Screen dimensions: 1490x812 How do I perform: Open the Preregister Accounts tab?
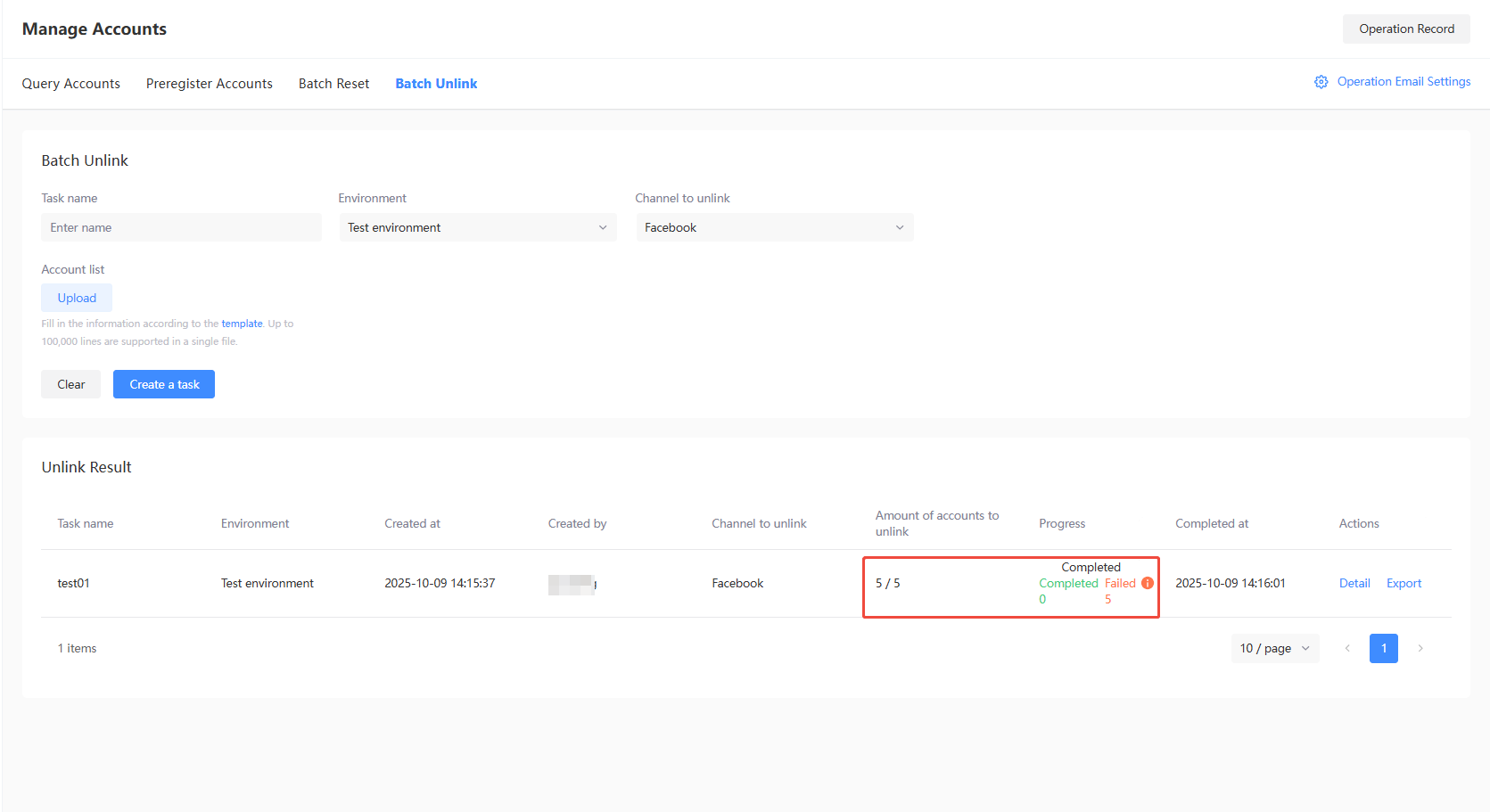[210, 84]
